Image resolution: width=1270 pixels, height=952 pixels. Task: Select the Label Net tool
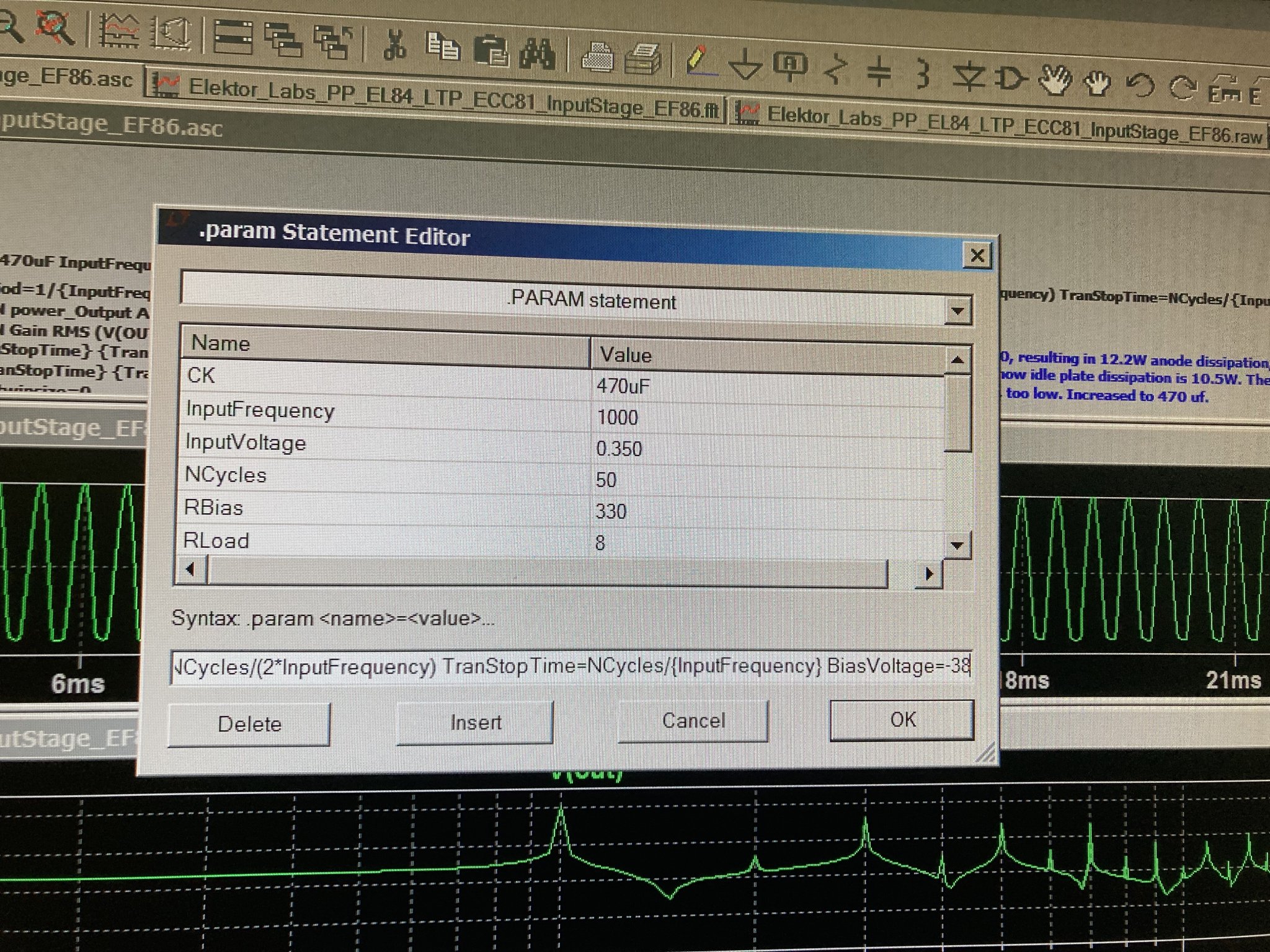[x=790, y=67]
